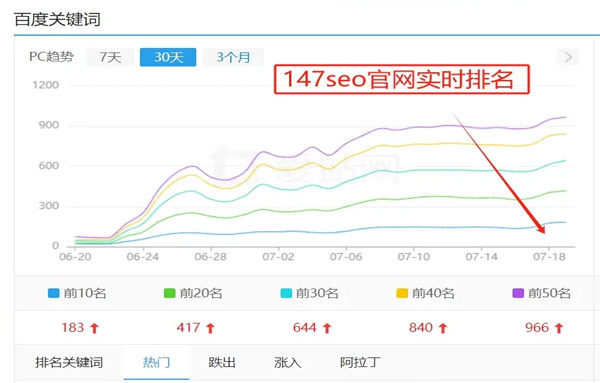This screenshot has height=383, width=600.
Task: Open the 排名关键词 tab
Action: (x=69, y=362)
